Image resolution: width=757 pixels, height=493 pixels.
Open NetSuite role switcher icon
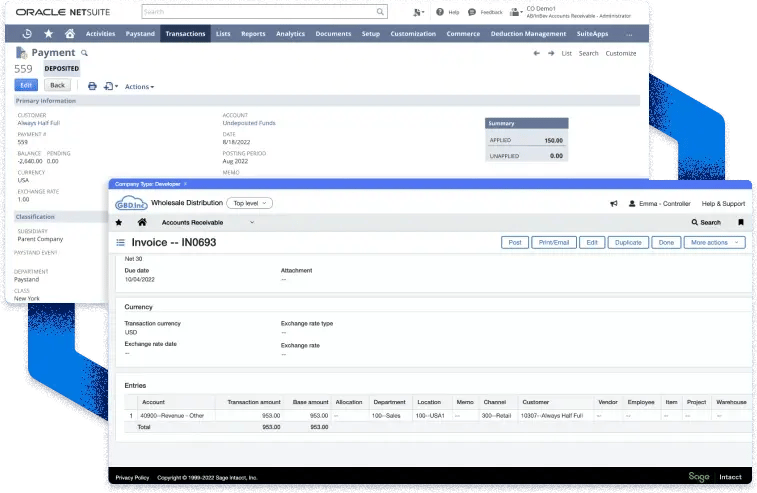pyautogui.click(x=516, y=12)
